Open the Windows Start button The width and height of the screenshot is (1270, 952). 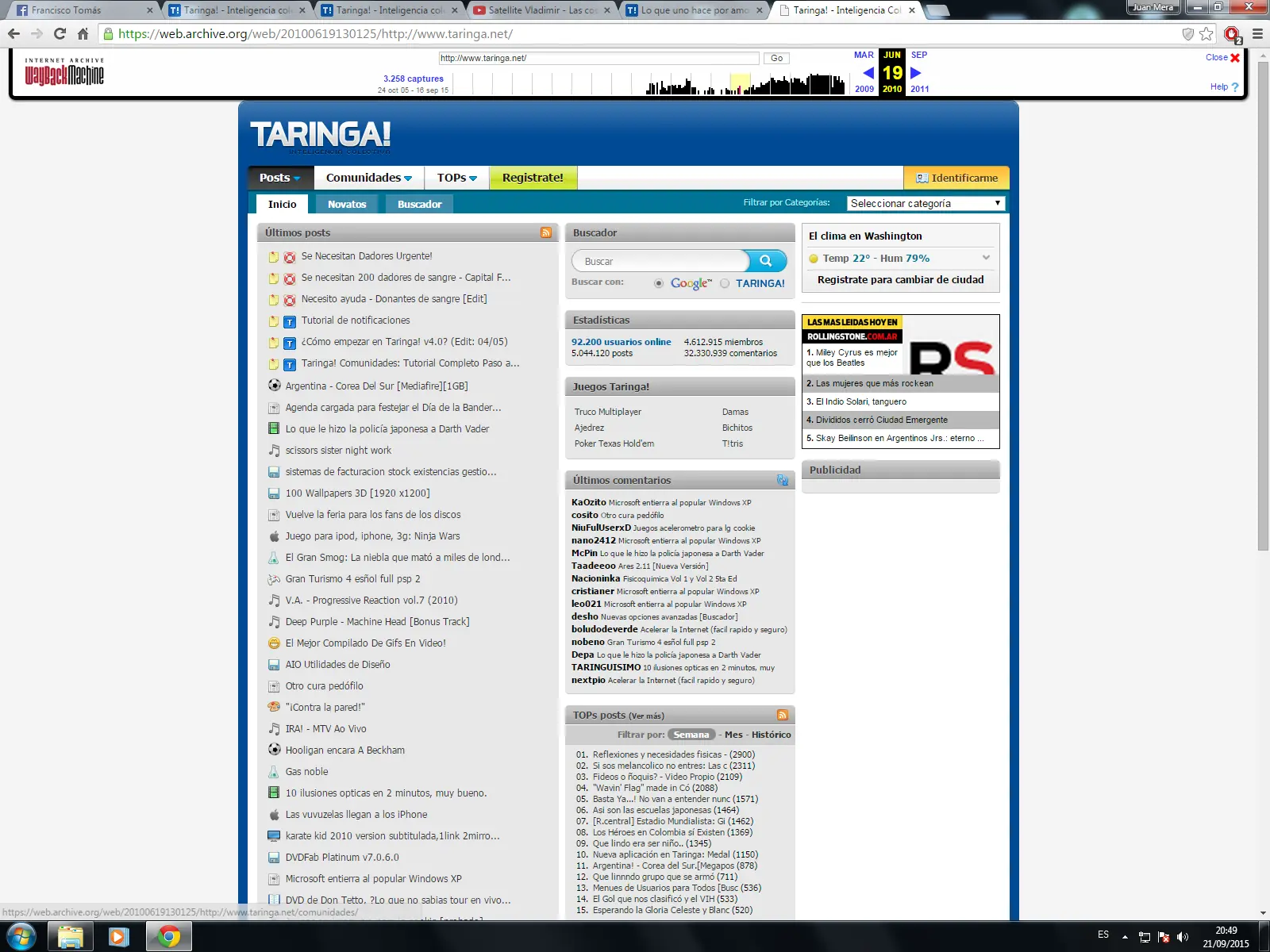point(21,937)
